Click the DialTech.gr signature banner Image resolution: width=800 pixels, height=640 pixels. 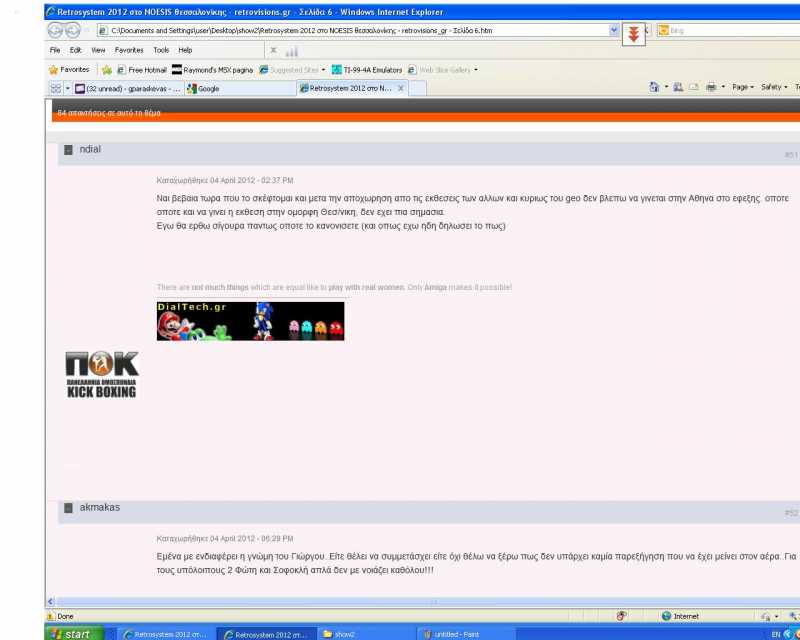250,321
